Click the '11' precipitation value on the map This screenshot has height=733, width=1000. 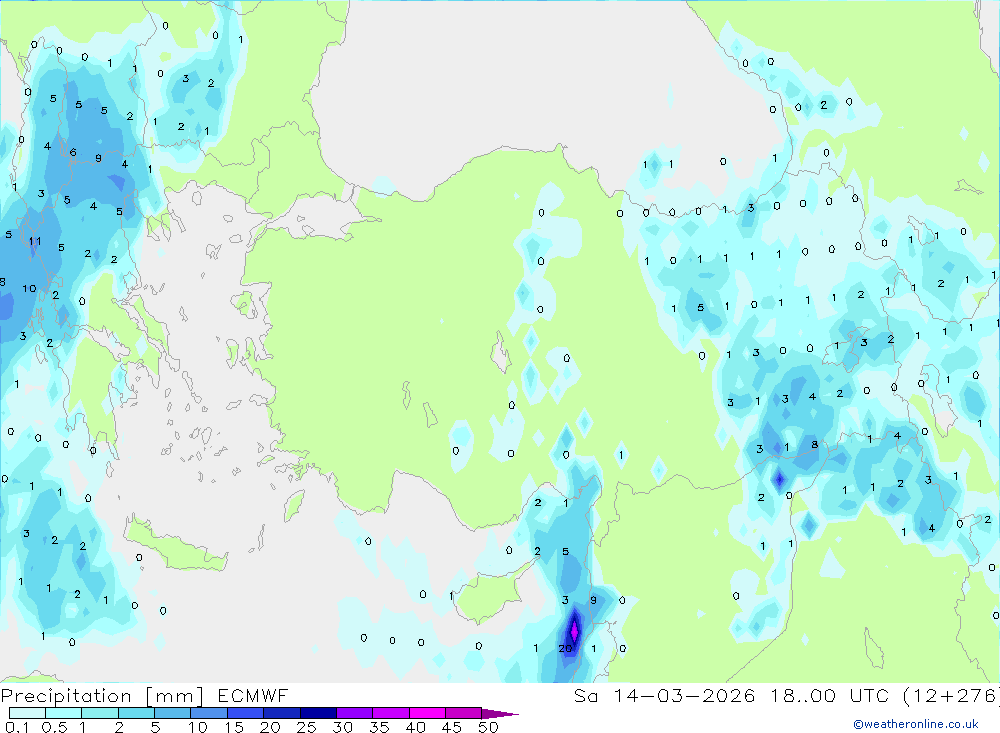coord(35,241)
